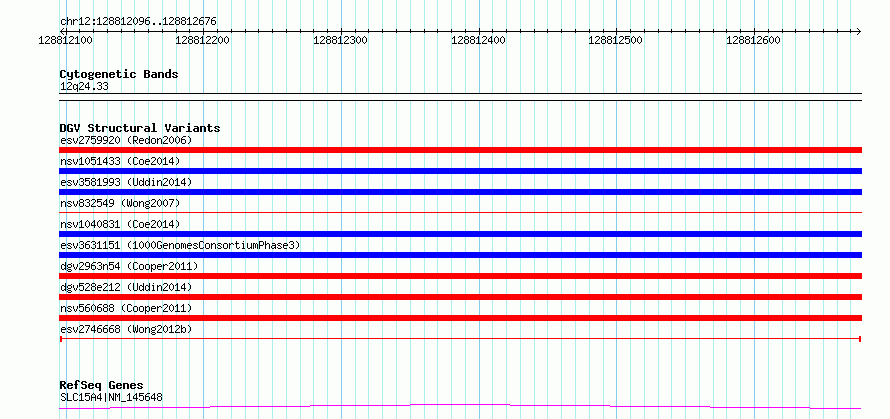The height and width of the screenshot is (419, 890).
Task: Click the magenta SLC15A4 gene track line
Action: (460, 407)
